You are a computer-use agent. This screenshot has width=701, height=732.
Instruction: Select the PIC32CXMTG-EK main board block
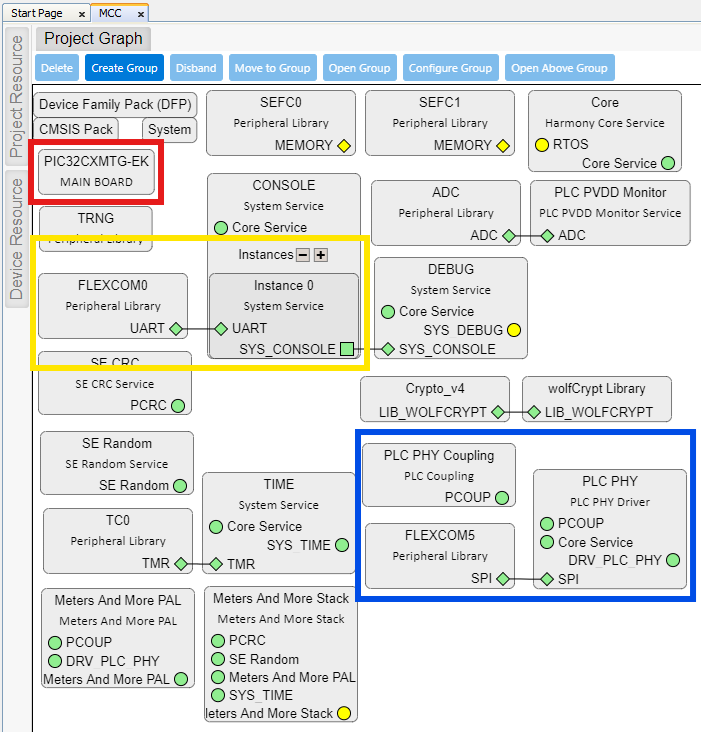coord(97,171)
